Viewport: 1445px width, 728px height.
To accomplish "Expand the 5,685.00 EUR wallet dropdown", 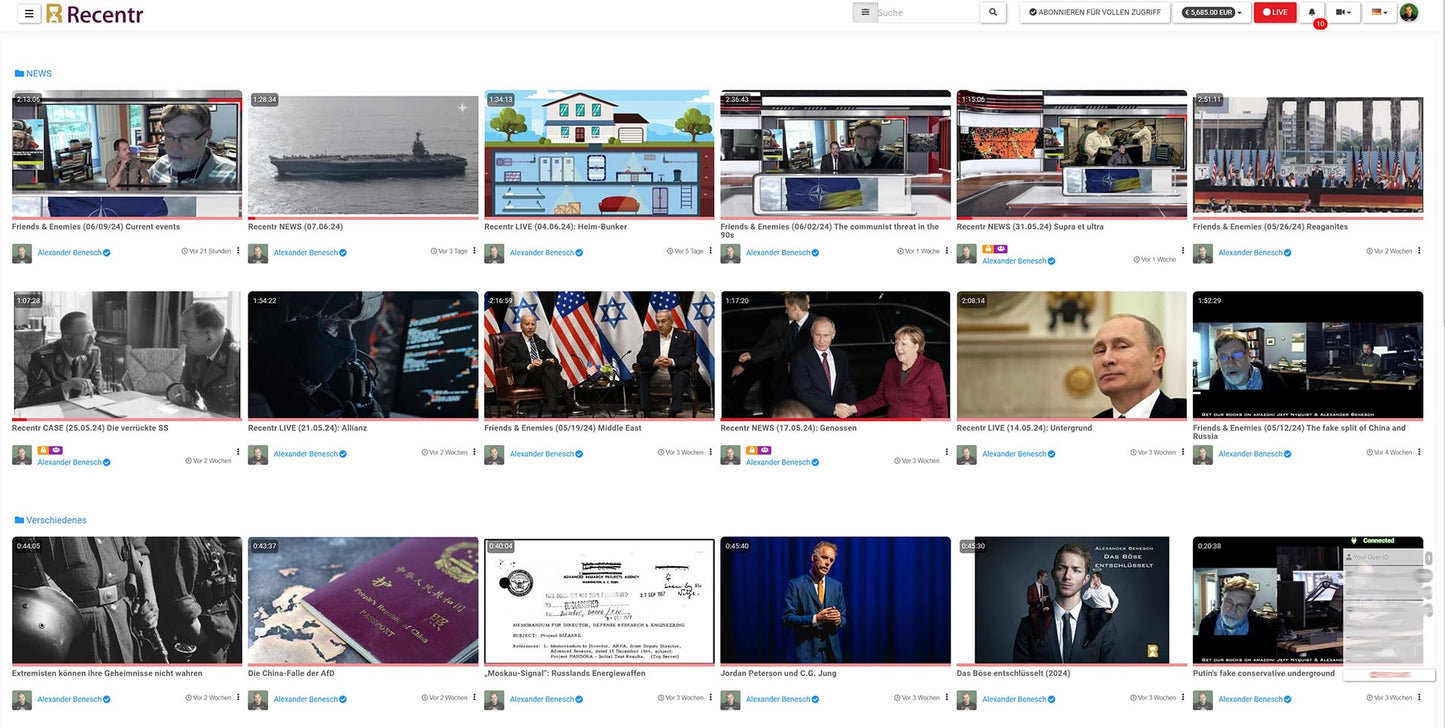I will [1212, 13].
